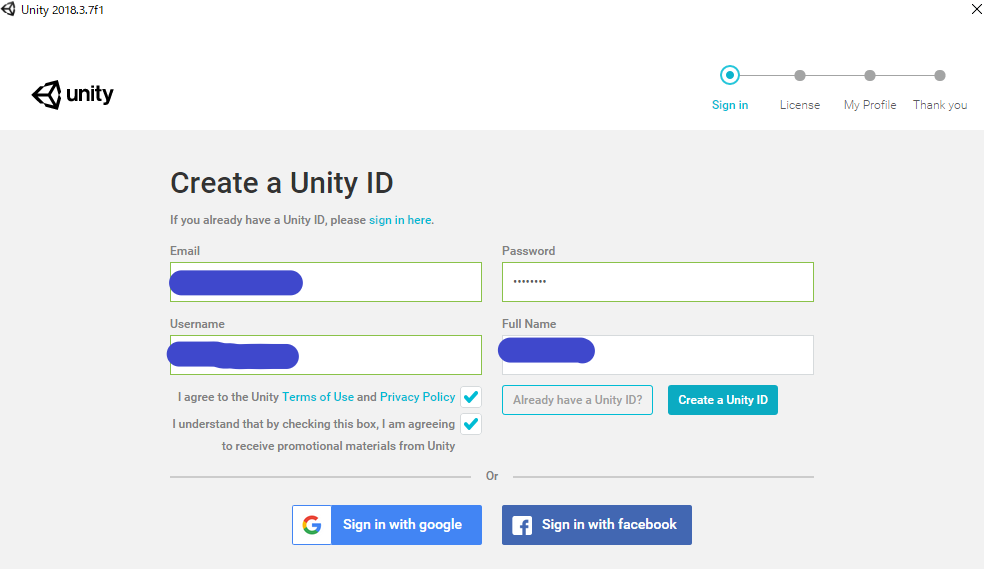Focus the Password input field
Image resolution: width=984 pixels, height=569 pixels.
pos(658,282)
